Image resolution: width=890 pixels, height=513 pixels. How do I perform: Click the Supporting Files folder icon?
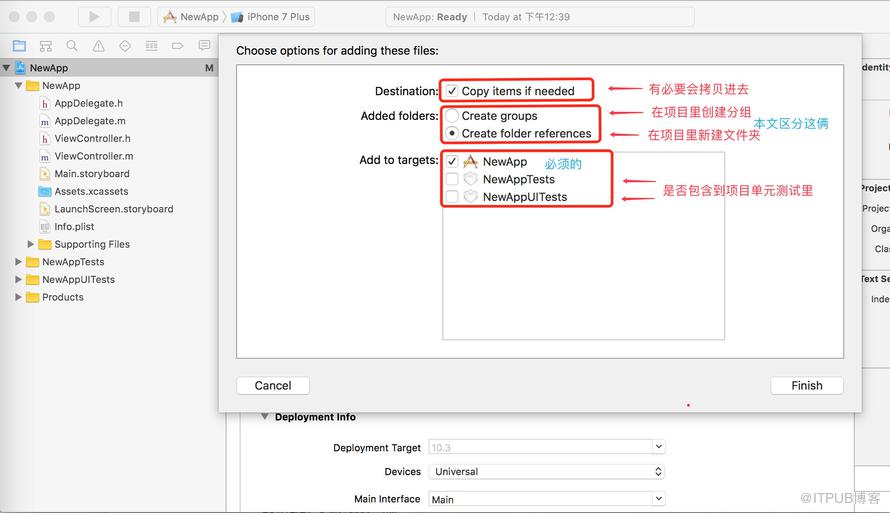[x=45, y=245]
